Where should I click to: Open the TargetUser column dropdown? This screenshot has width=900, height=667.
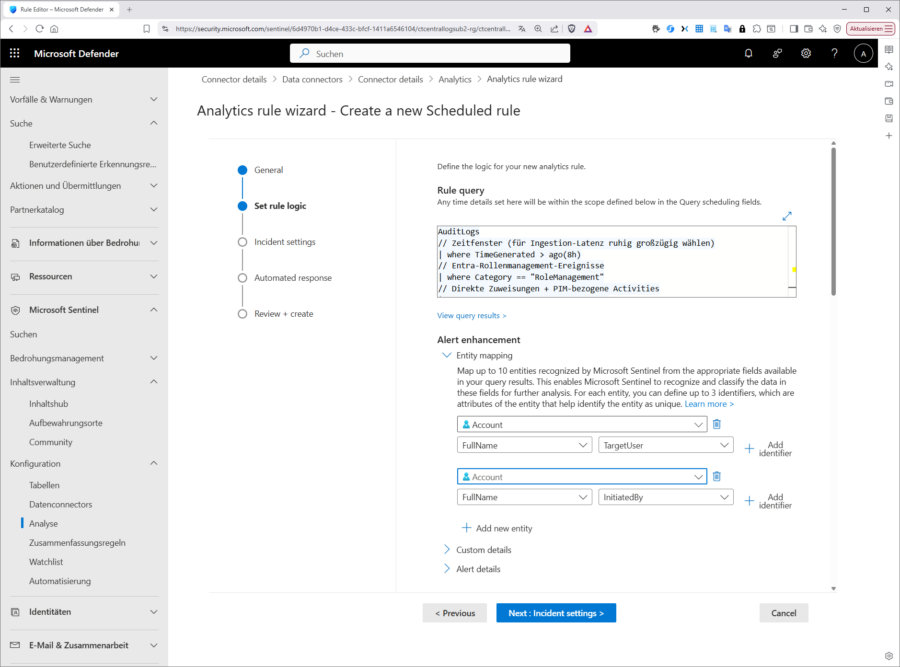[x=665, y=445]
